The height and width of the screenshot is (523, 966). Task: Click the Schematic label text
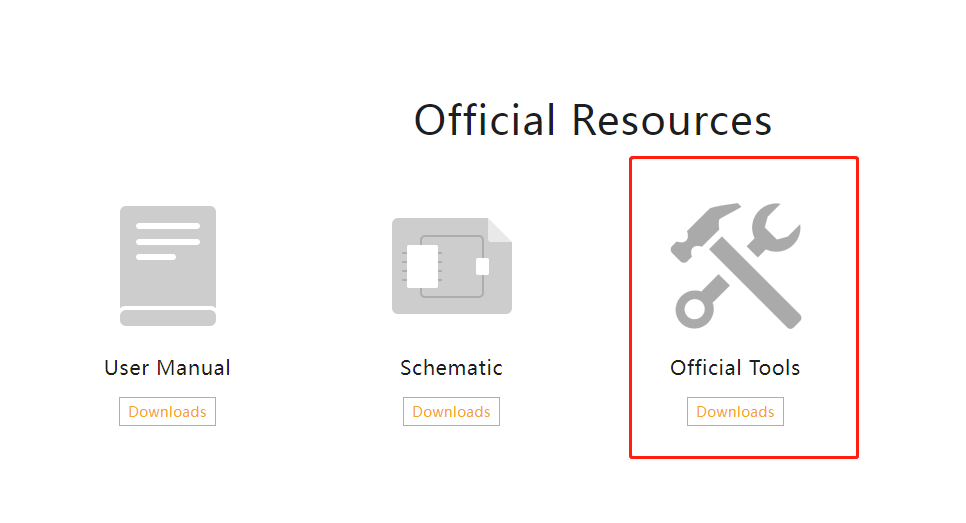tap(452, 368)
